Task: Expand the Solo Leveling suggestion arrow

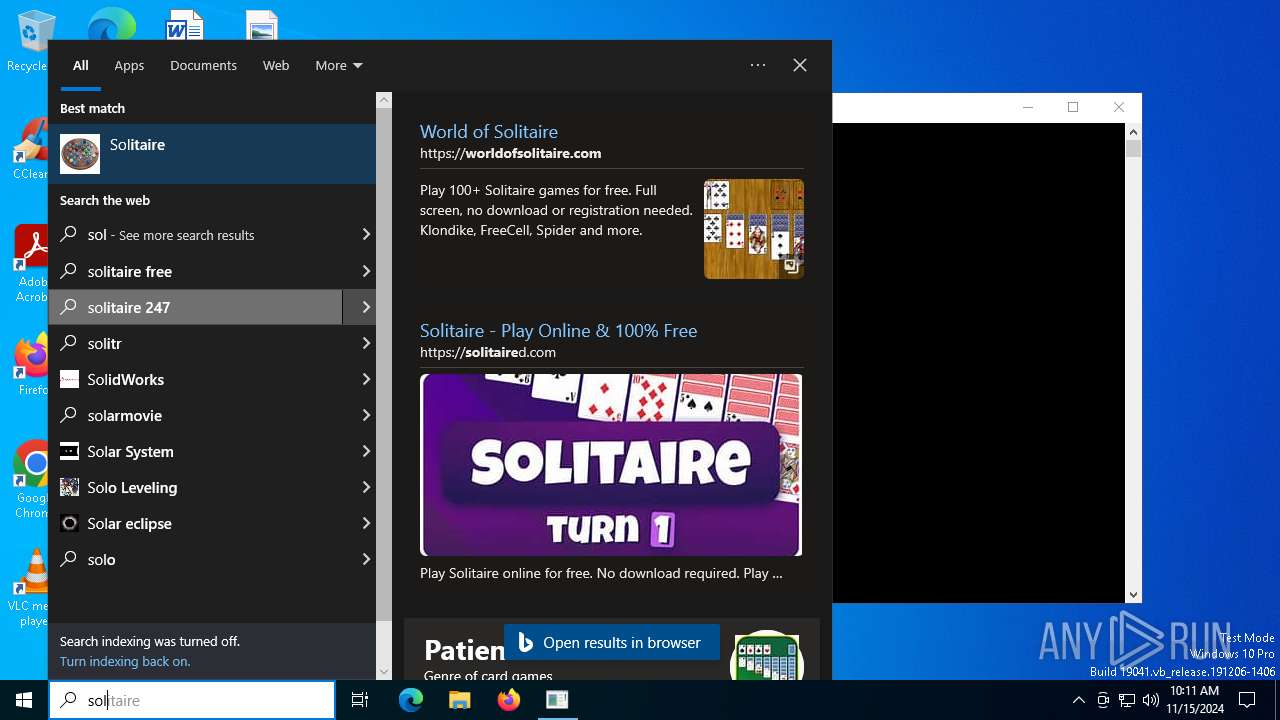Action: tap(366, 487)
